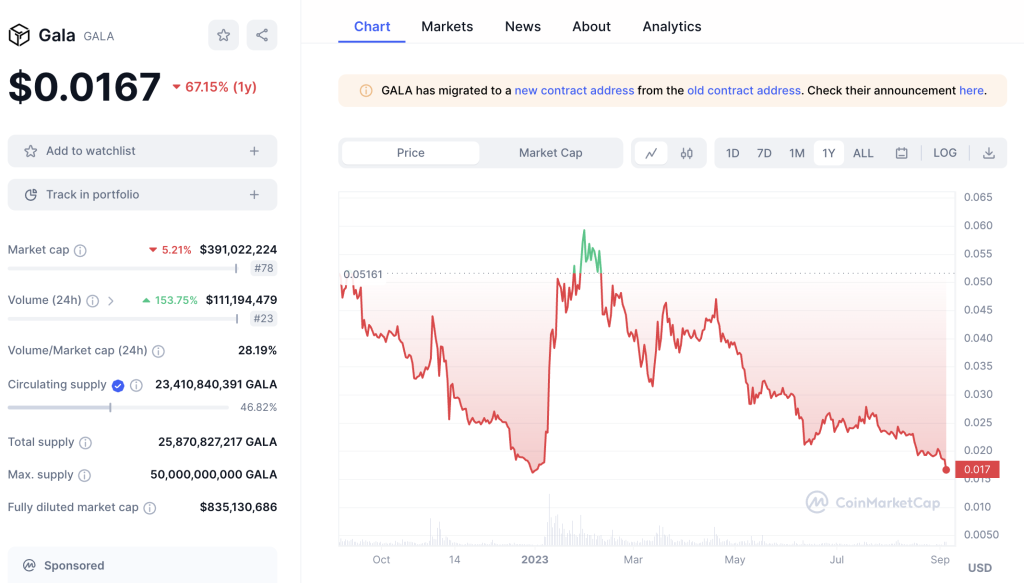Open the Analytics tab
1024x583 pixels.
click(x=672, y=27)
